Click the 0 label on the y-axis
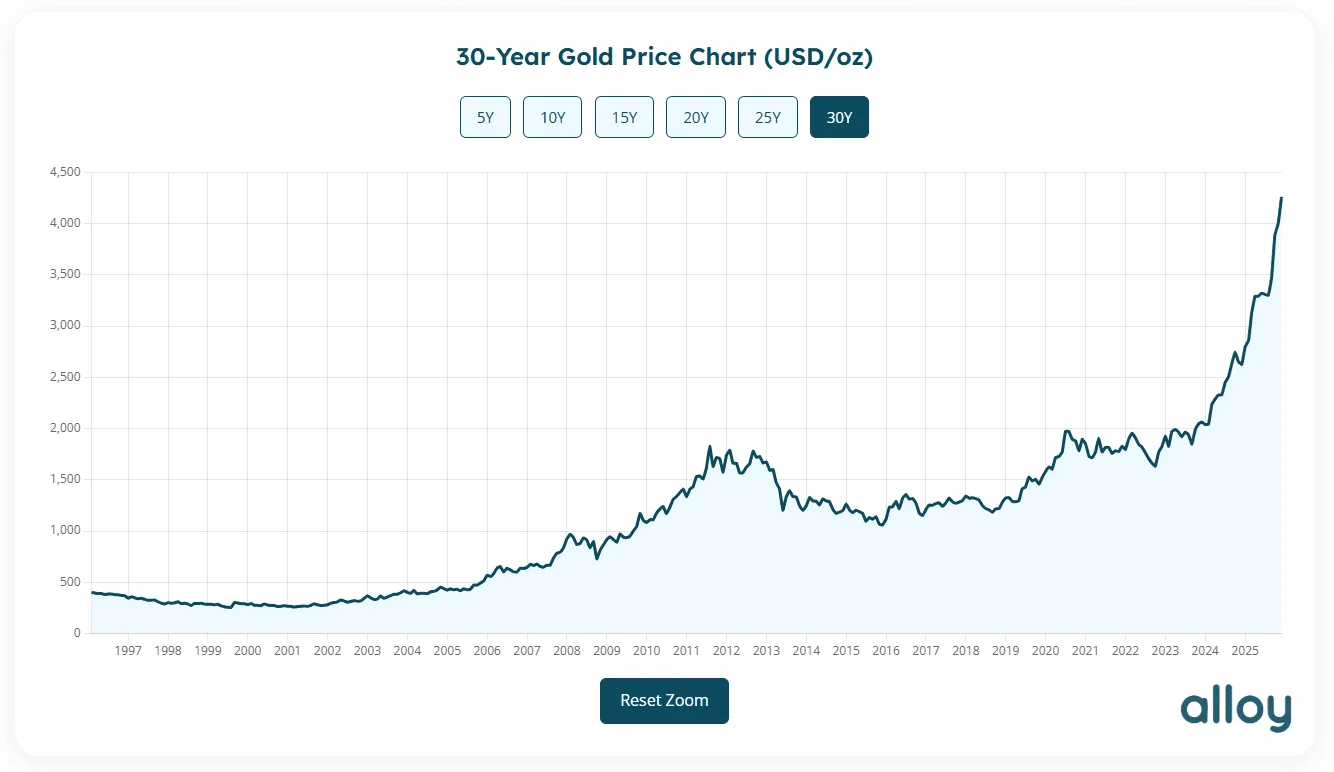1334x772 pixels. [x=76, y=632]
